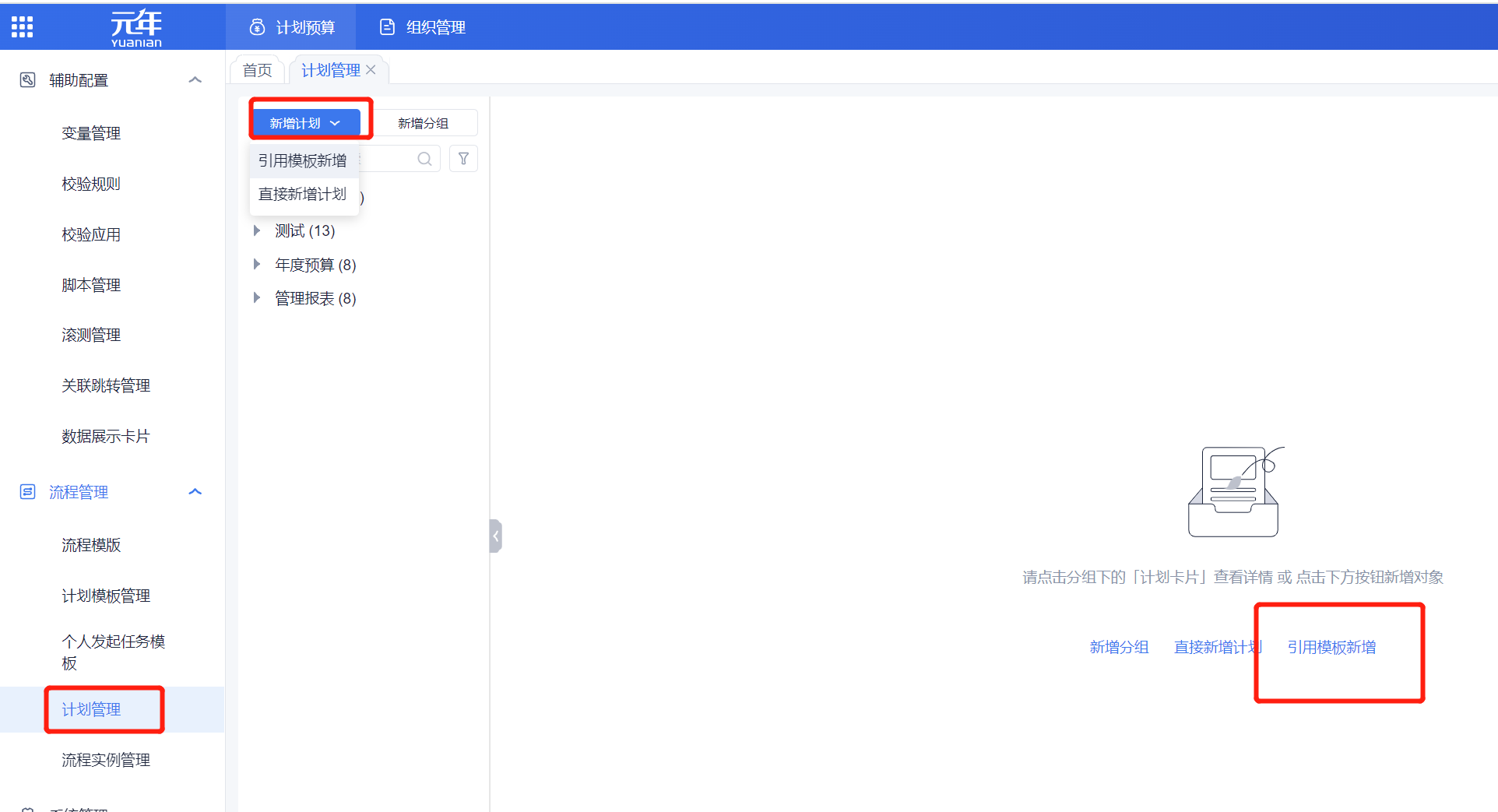
Task: Click the 元年 Yuanian logo
Action: click(x=136, y=28)
